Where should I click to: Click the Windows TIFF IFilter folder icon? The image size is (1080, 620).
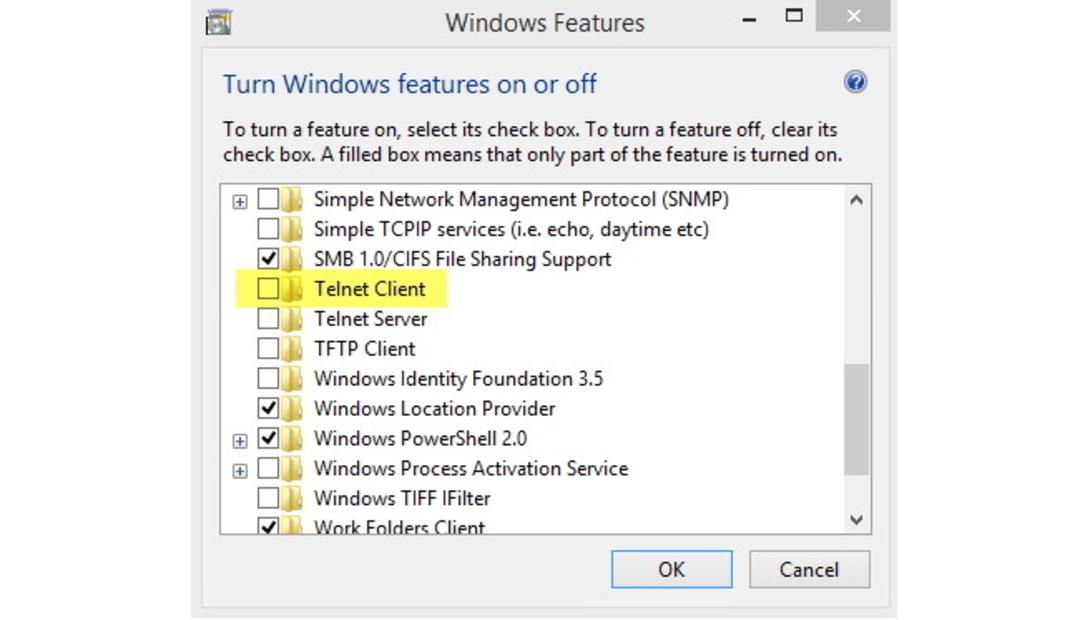(292, 498)
